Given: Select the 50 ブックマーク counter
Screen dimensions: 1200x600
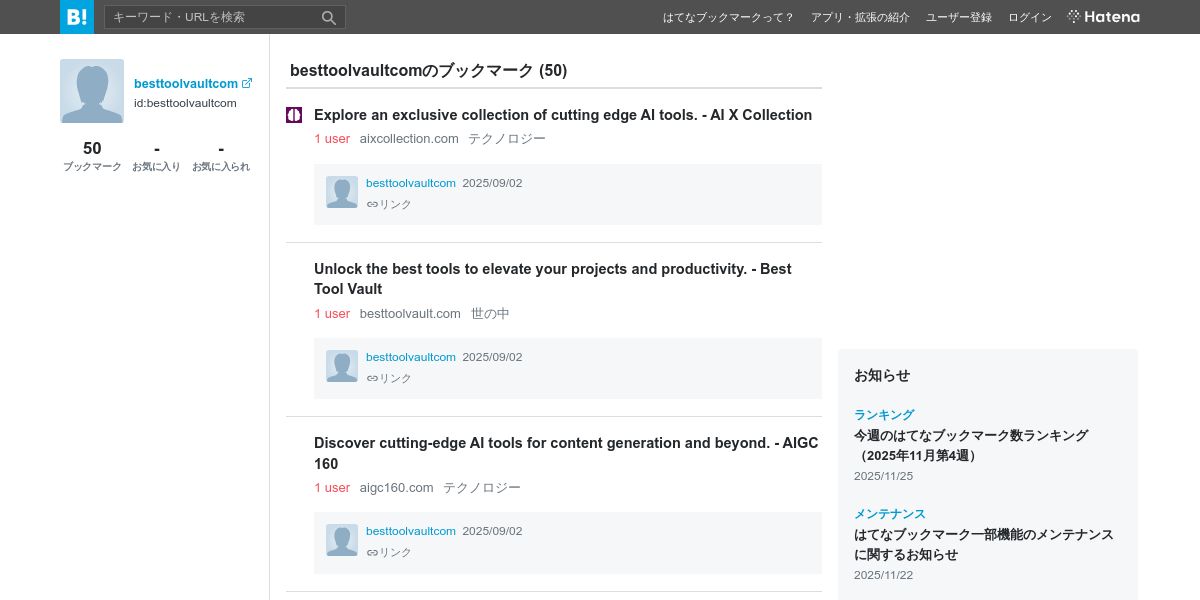Looking at the screenshot, I should [x=92, y=156].
